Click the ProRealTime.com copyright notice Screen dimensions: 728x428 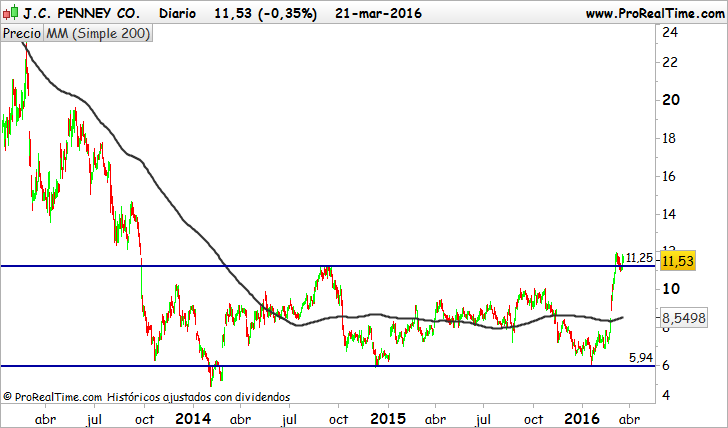(x=147, y=397)
